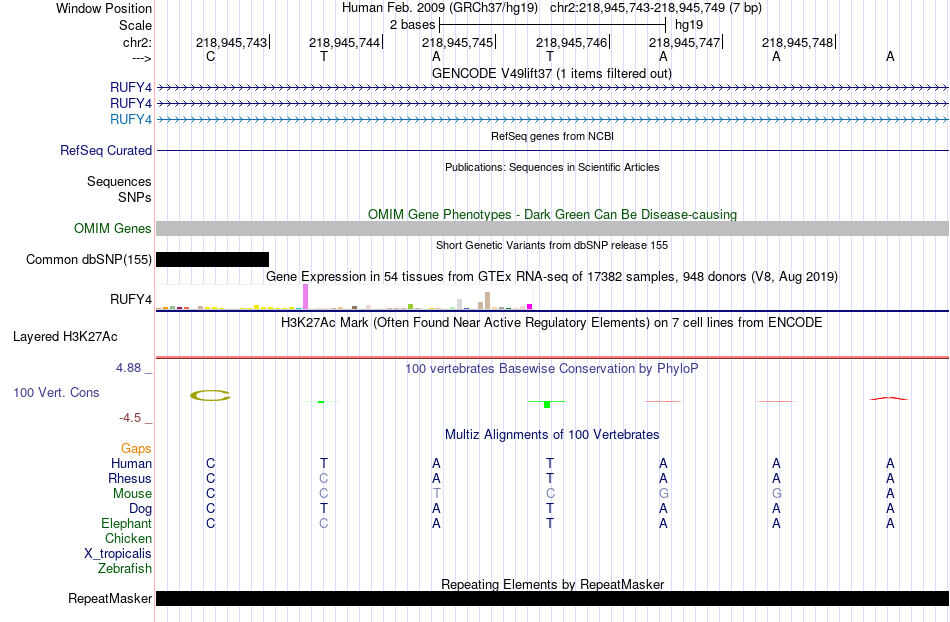950x622 pixels.
Task: Click the RepeatMasker track label
Action: [110, 599]
